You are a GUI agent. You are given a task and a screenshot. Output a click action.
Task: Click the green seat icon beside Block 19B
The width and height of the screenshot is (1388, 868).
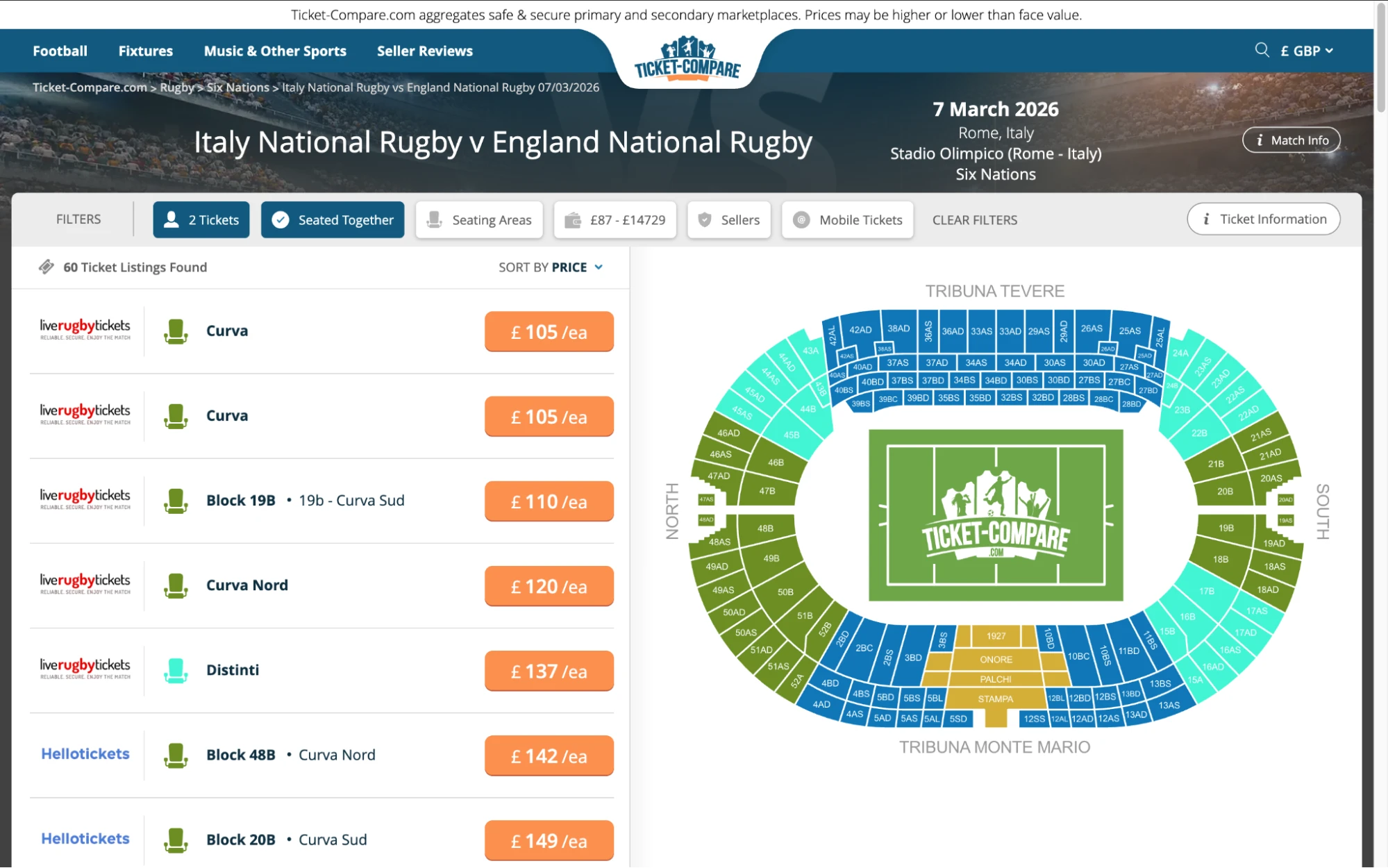pos(176,501)
